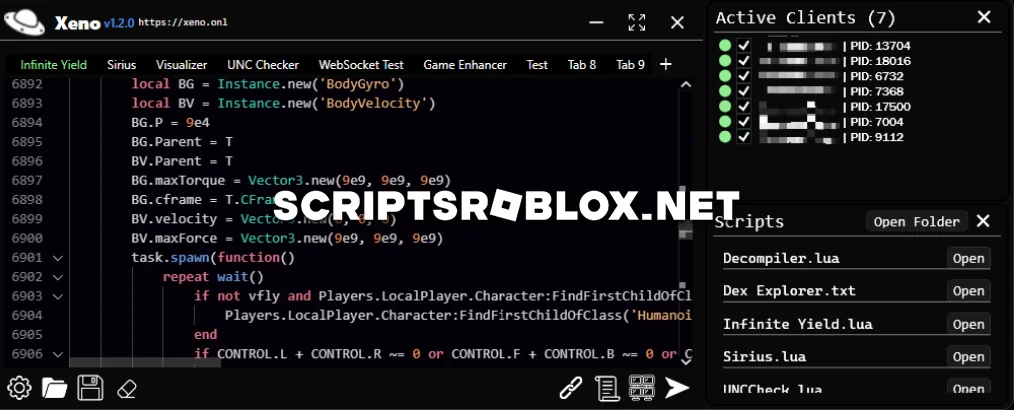1014x410 pixels.
Task: Select the Test tab
Action: (x=537, y=65)
